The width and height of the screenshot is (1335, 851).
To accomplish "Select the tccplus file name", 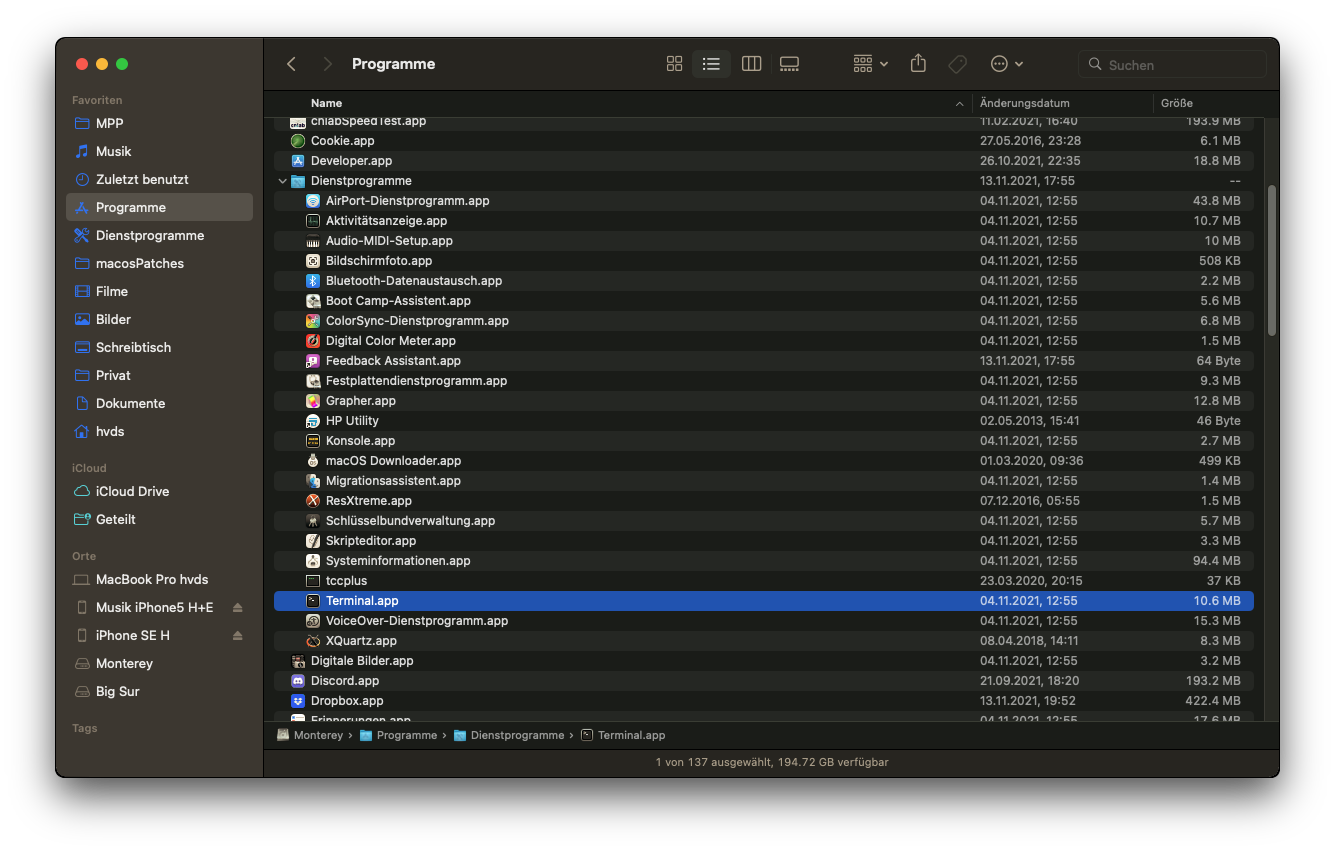I will [346, 581].
